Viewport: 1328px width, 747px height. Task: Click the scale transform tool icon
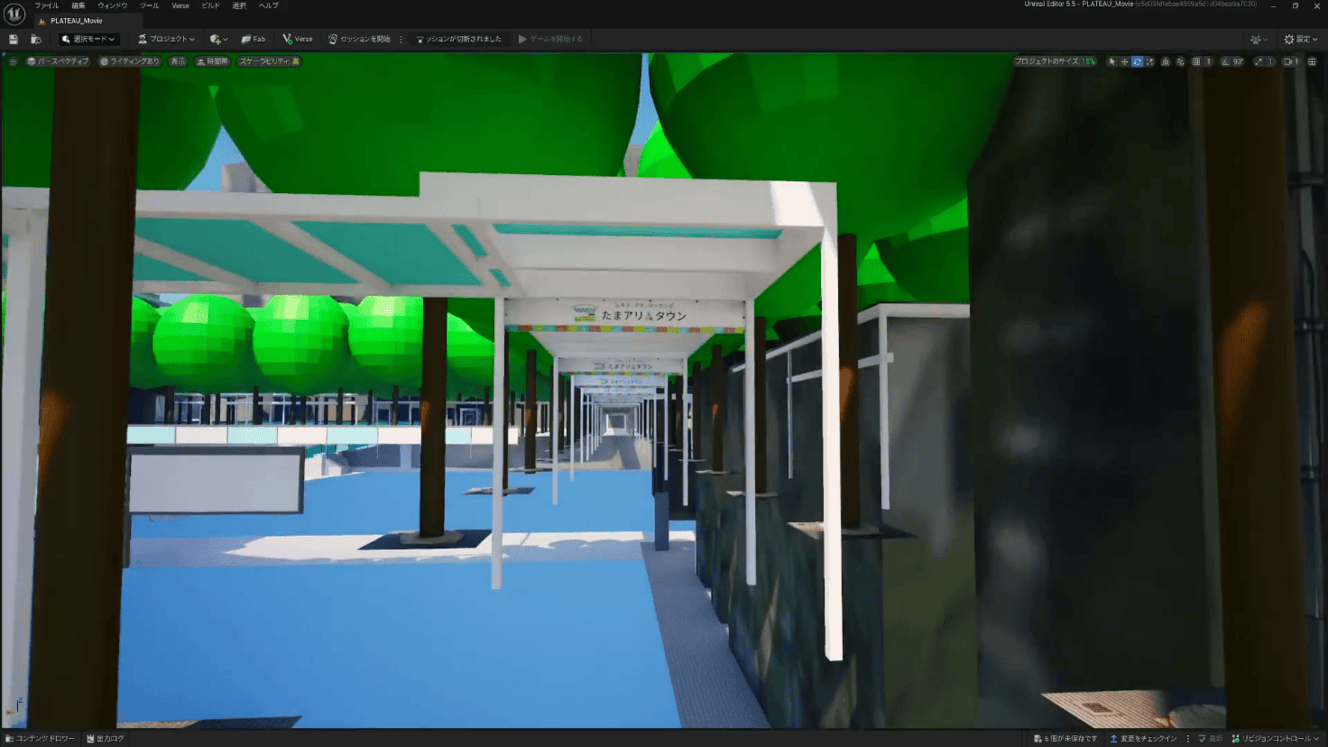click(1150, 62)
